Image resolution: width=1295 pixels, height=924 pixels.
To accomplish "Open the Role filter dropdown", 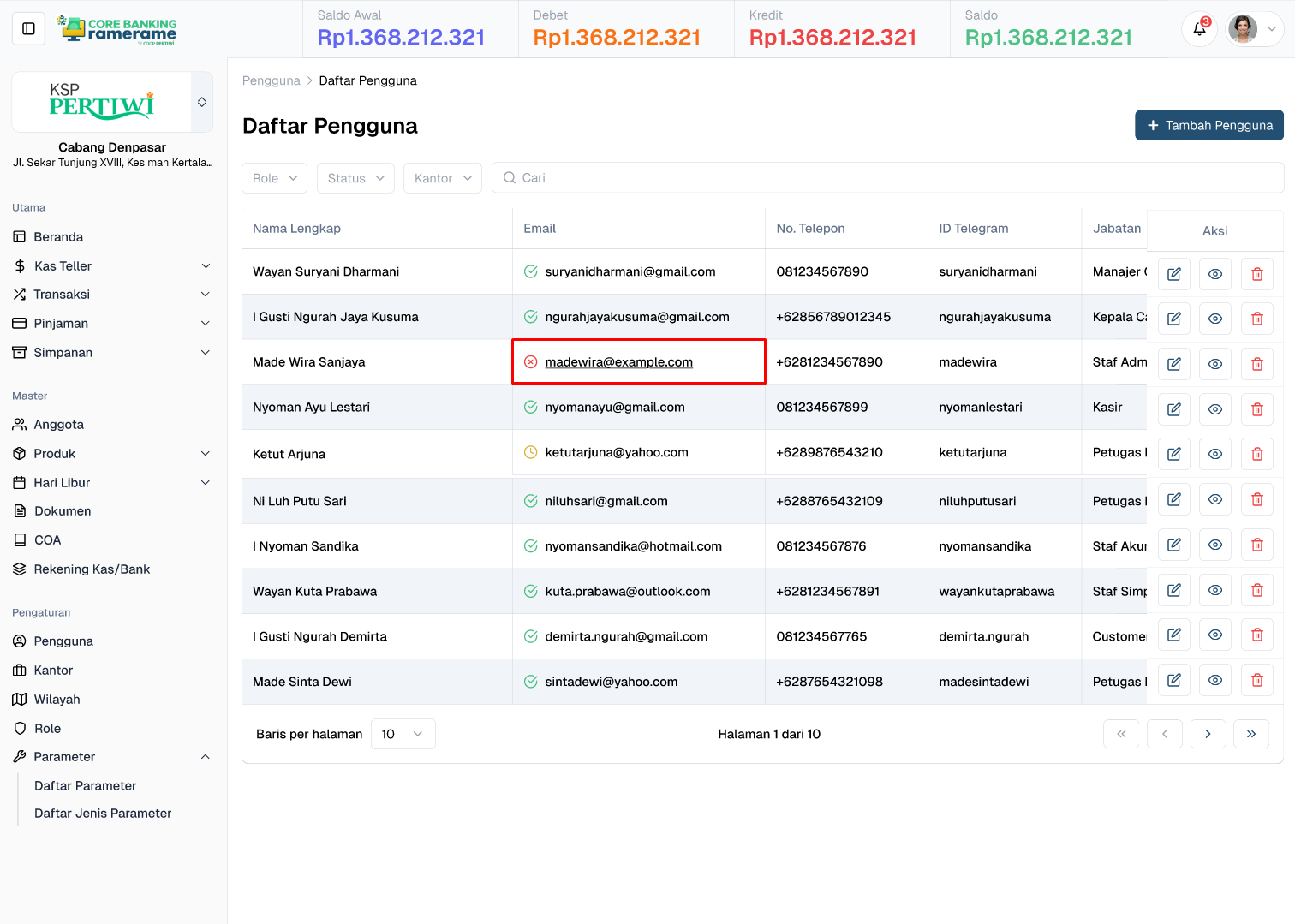I will [x=274, y=178].
